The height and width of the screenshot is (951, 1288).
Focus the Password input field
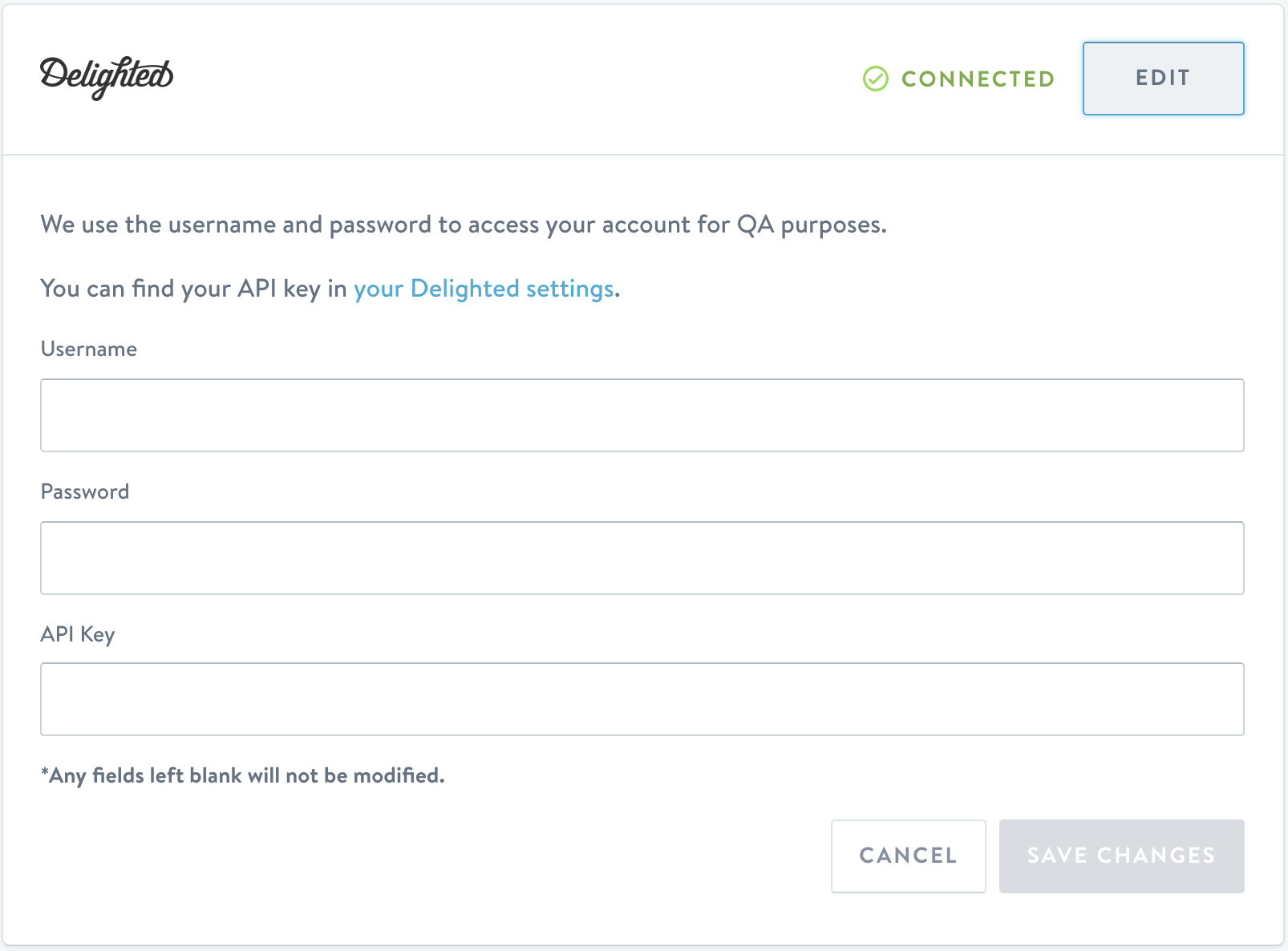click(x=642, y=558)
